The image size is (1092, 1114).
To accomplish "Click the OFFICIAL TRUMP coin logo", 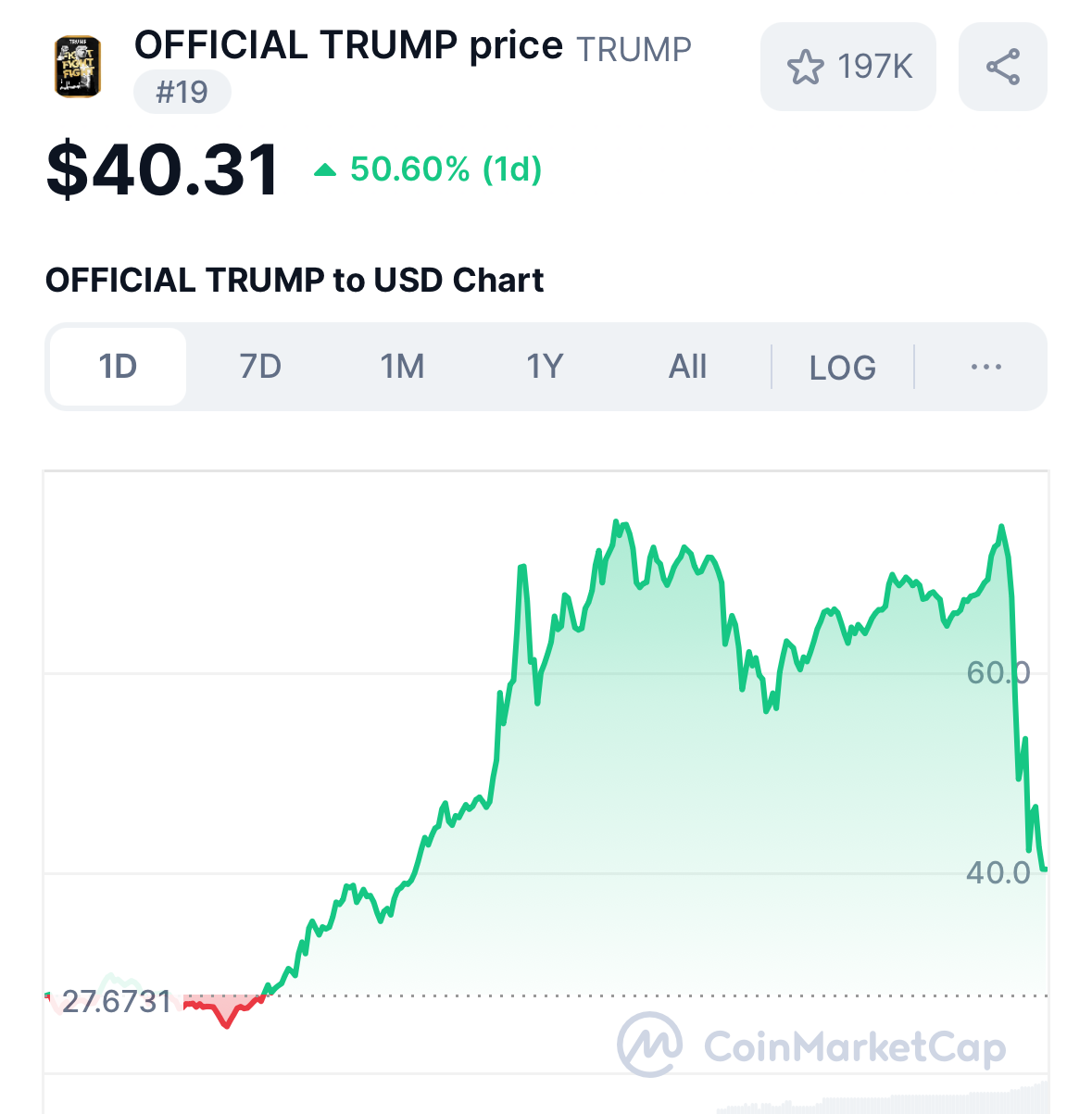I will [78, 67].
